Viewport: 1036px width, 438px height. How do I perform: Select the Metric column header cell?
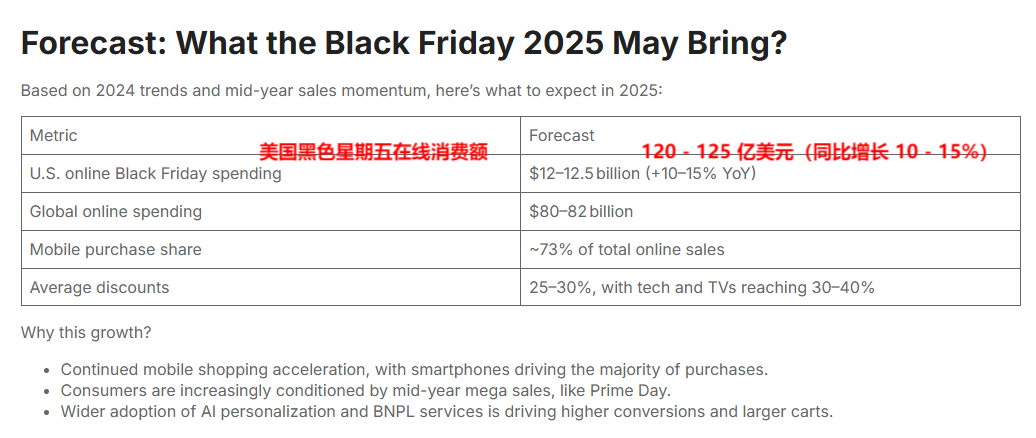(x=54, y=136)
